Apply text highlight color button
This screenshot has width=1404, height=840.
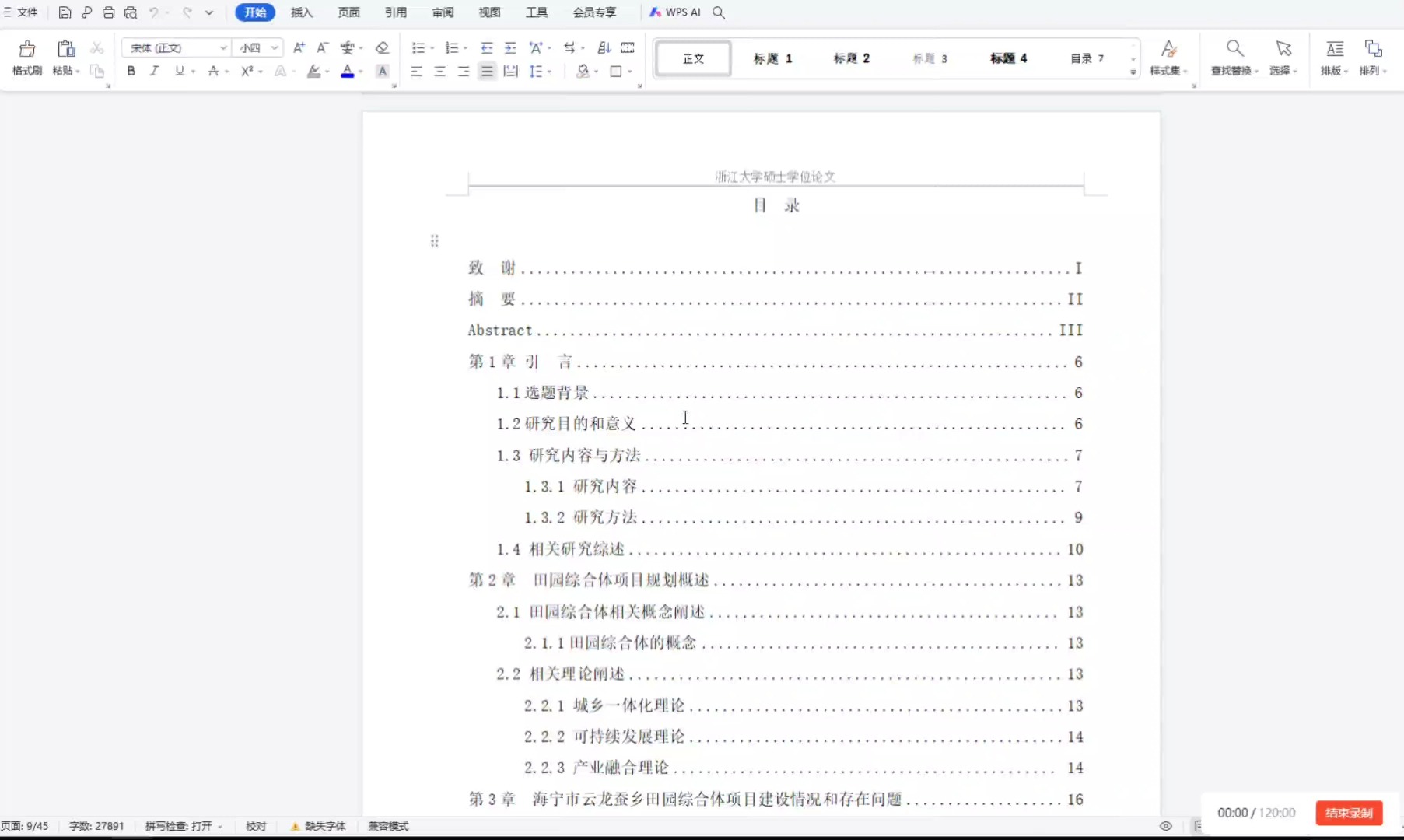click(313, 72)
